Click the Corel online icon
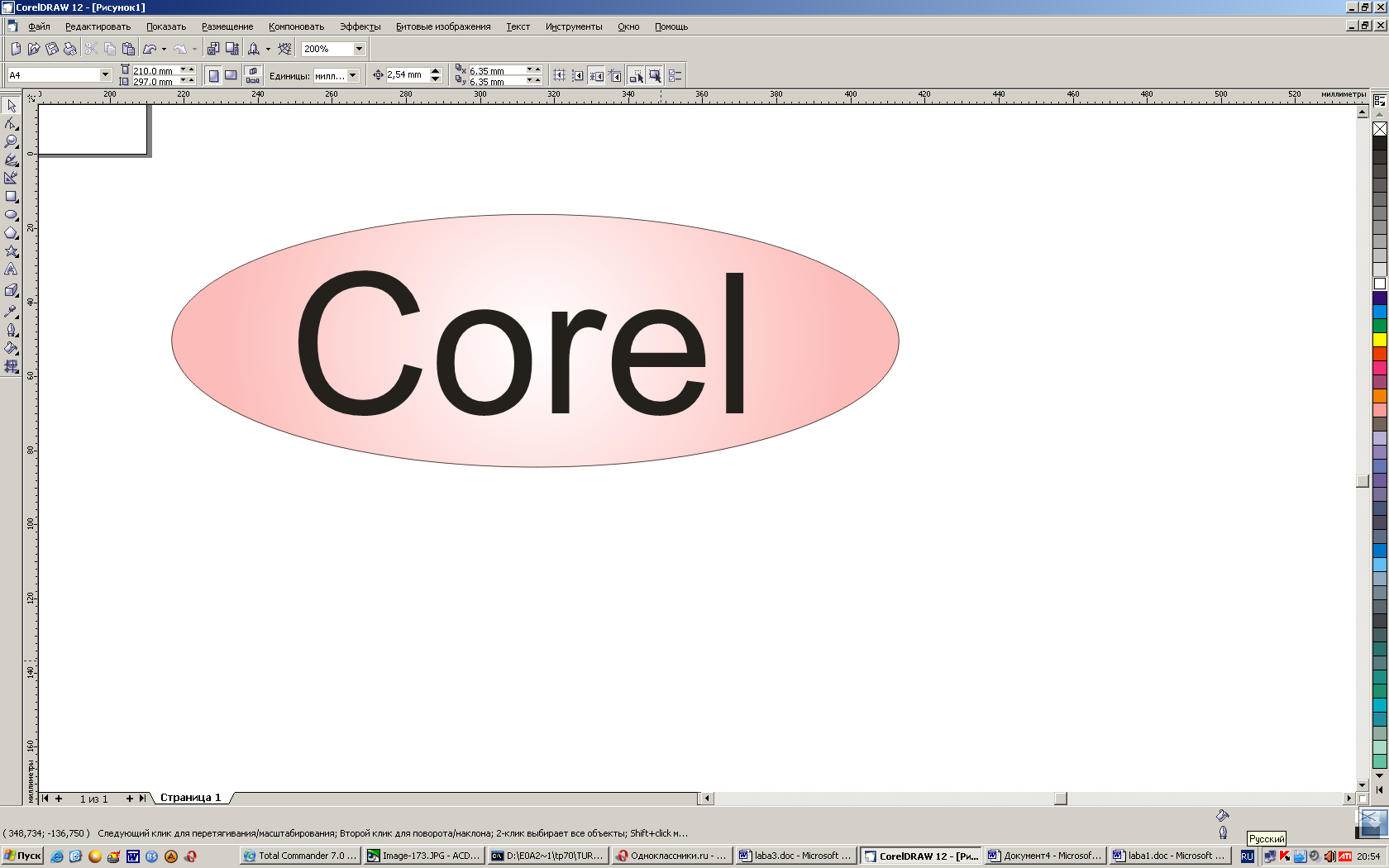 (x=284, y=49)
